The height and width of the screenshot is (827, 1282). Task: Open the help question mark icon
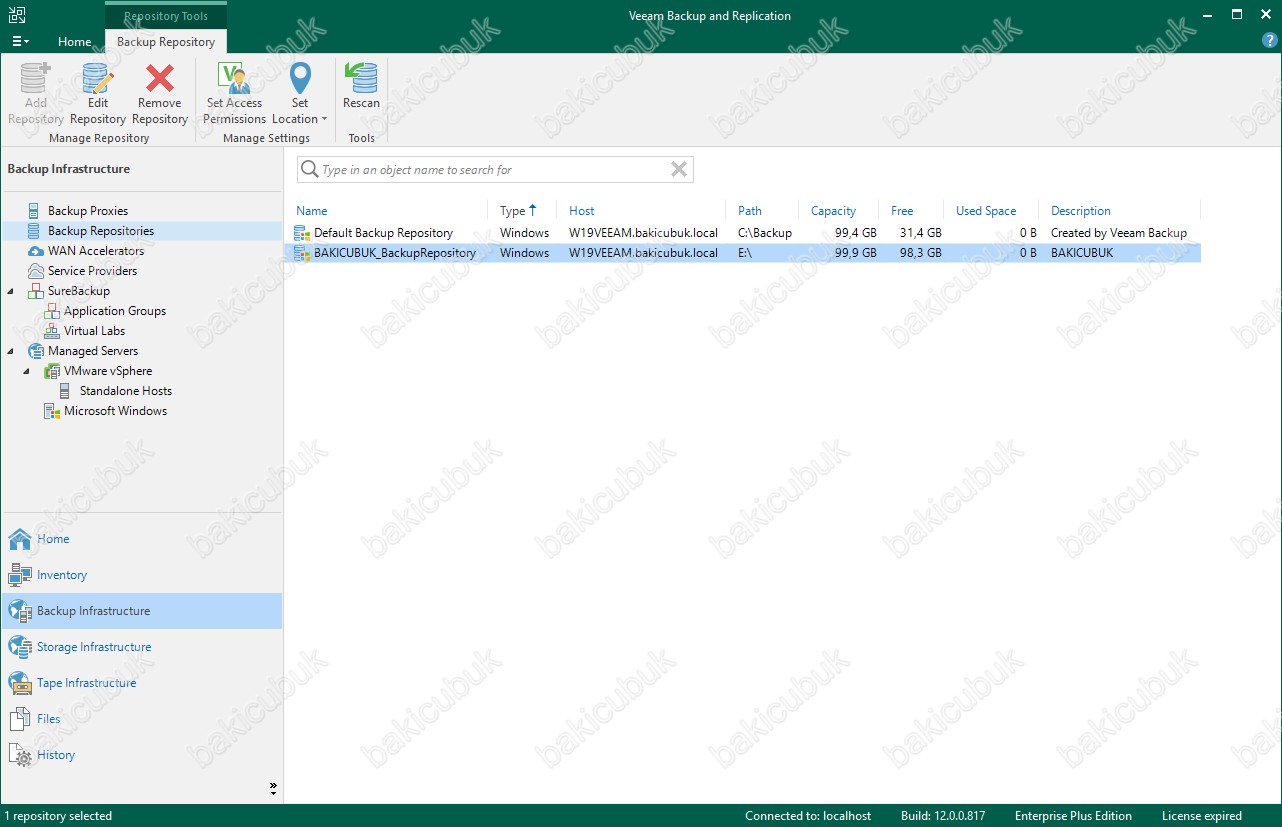1270,41
